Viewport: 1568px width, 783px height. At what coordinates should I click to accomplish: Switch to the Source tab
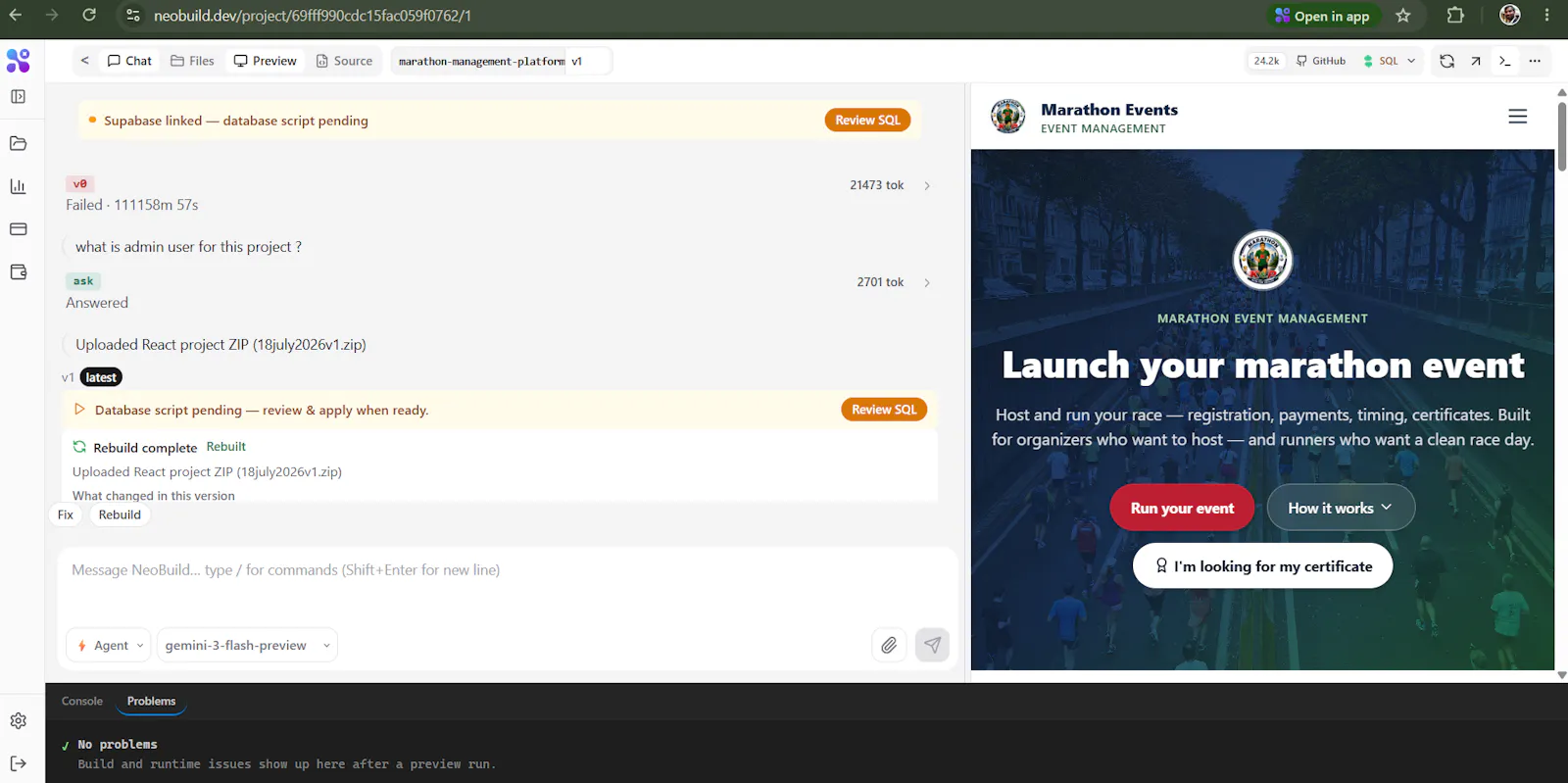[344, 61]
